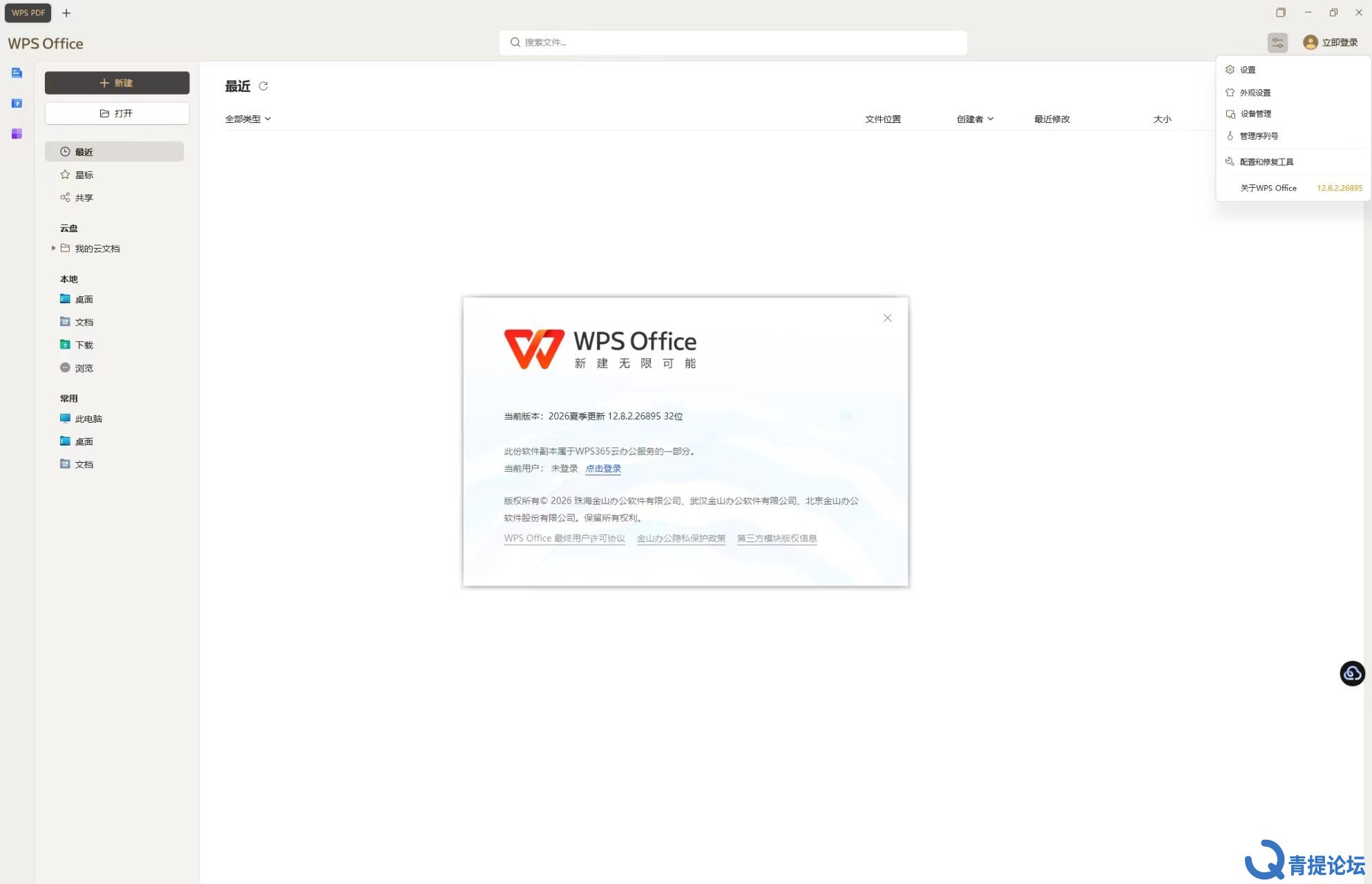Image resolution: width=1372 pixels, height=884 pixels.
Task: Open 金山办公隐私保护政策 link
Action: pos(681,538)
